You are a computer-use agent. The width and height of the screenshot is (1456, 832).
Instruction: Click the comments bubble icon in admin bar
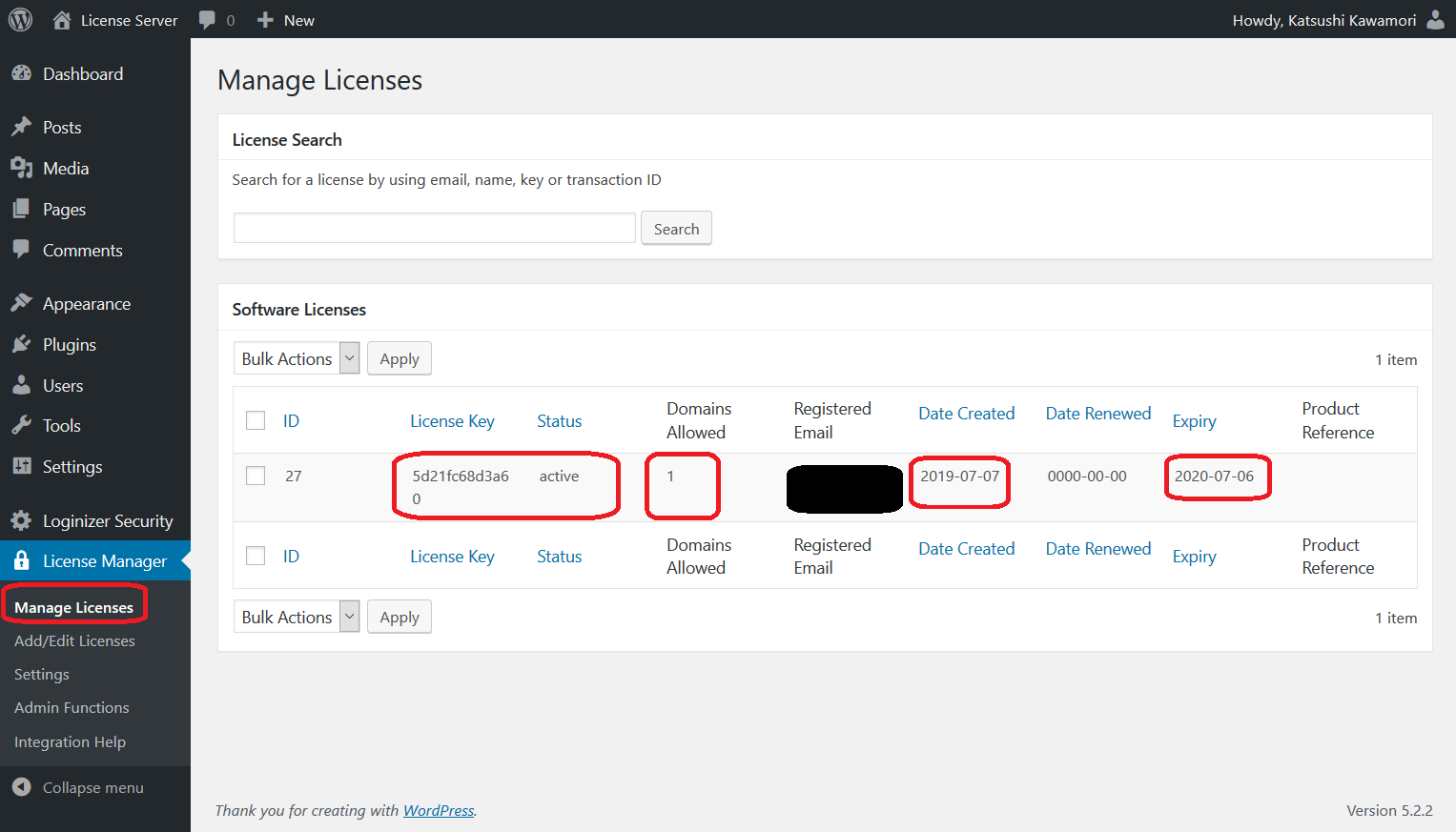(207, 20)
